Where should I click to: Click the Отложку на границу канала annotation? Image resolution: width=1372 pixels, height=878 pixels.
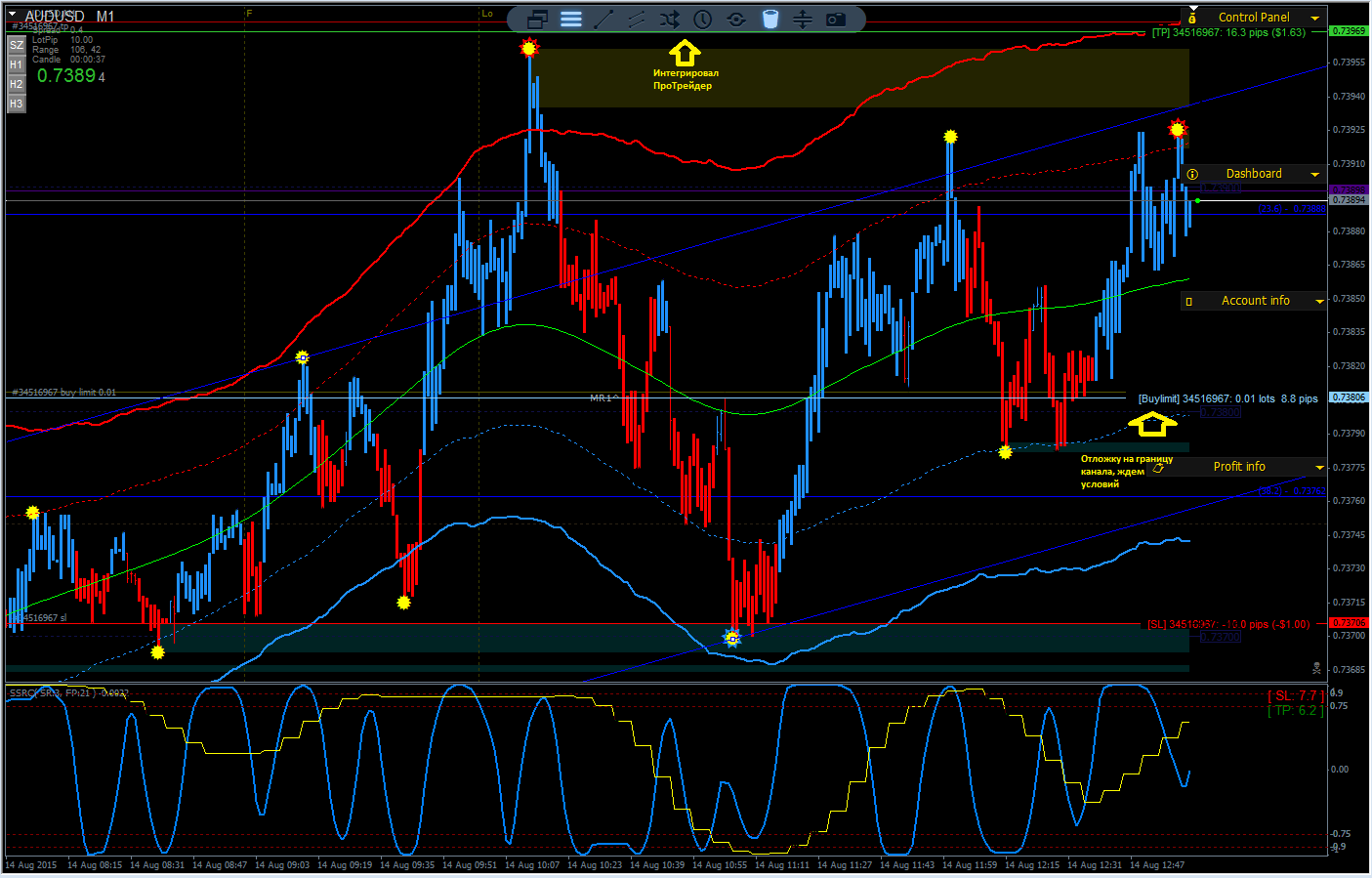pos(1127,471)
